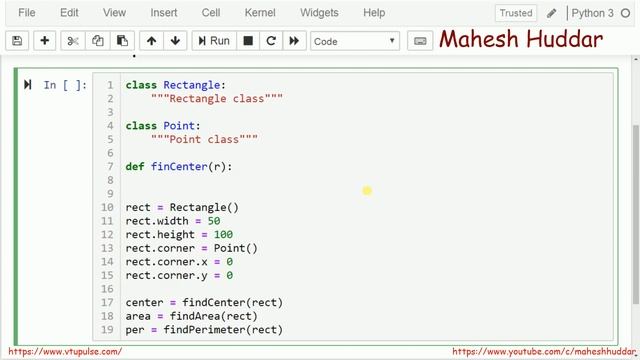This screenshot has width=640, height=360.
Task: Click the Python 3 kernel name
Action: 592,13
